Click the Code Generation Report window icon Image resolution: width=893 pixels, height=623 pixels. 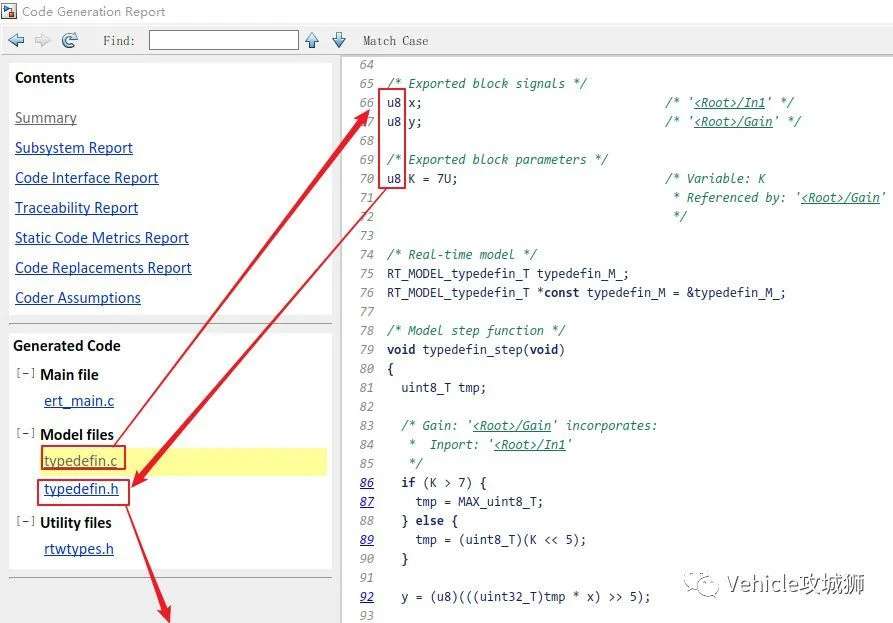(x=9, y=11)
